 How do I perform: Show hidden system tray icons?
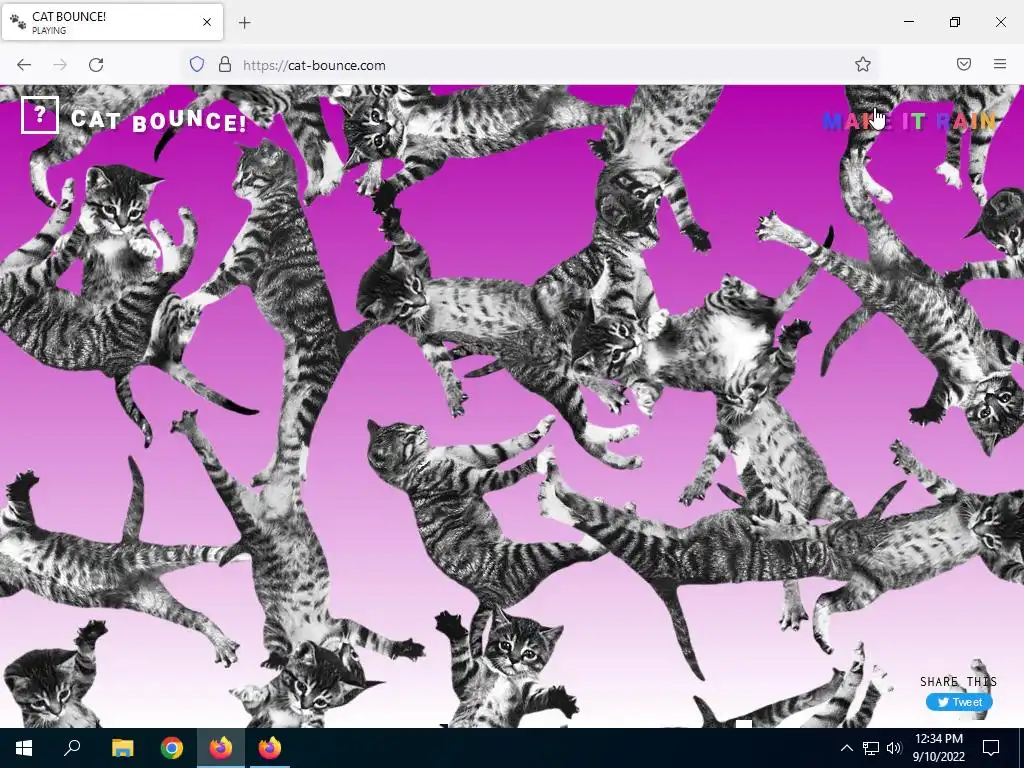[846, 748]
